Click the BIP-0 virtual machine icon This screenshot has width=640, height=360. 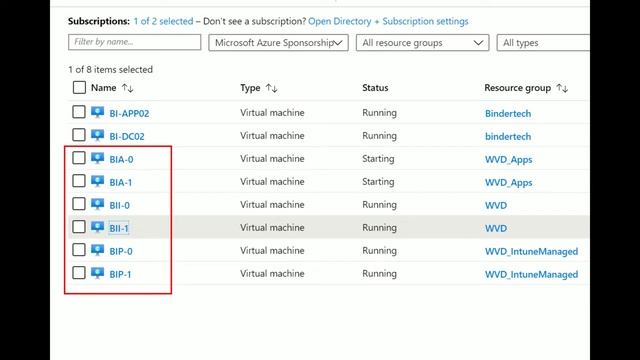coord(98,250)
